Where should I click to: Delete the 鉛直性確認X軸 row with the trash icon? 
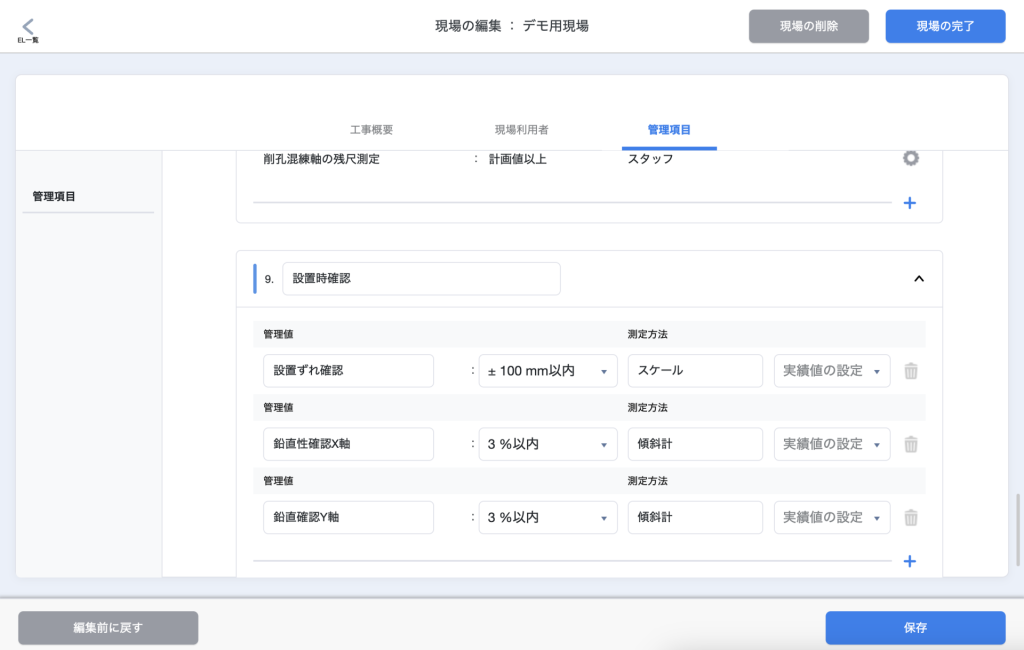click(x=910, y=444)
